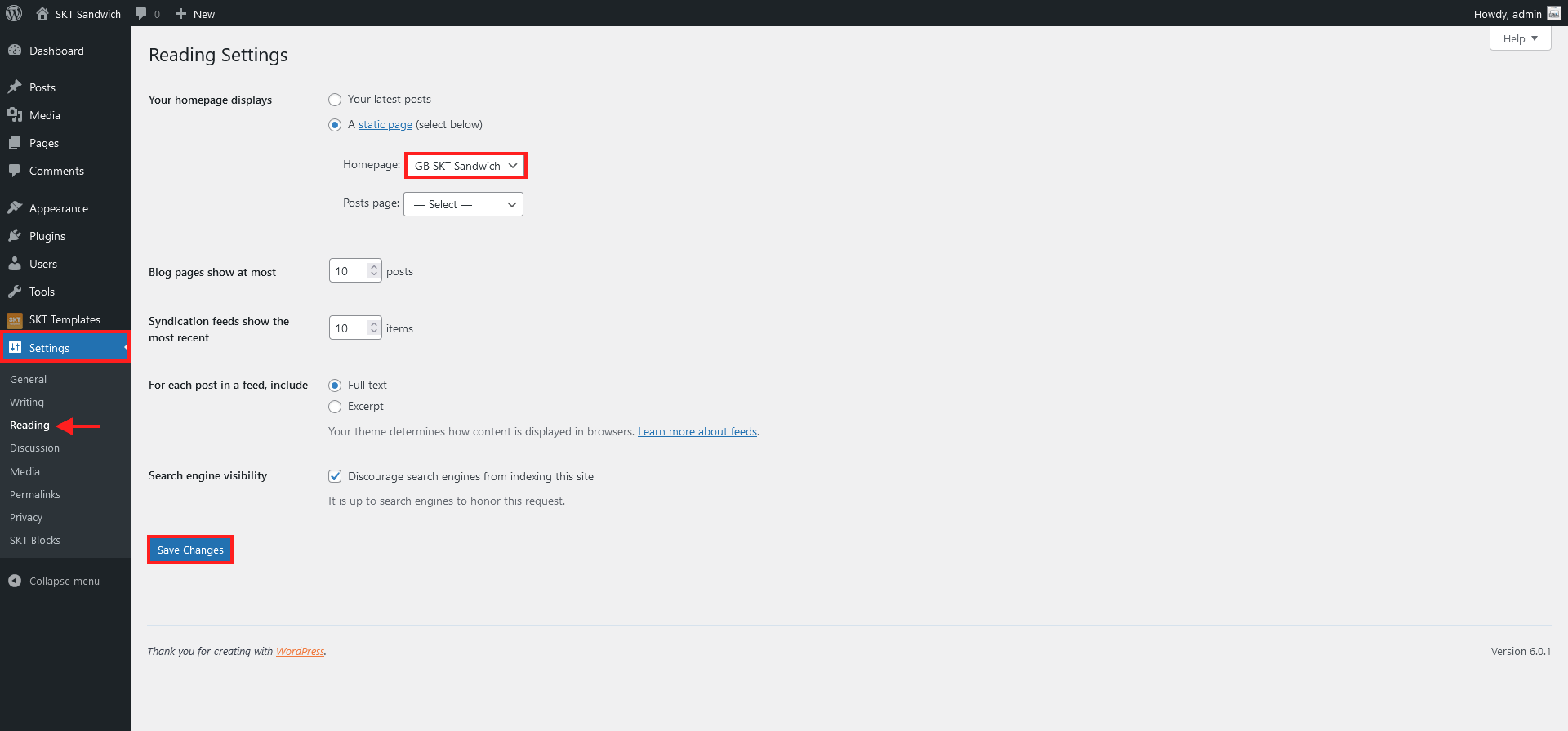1568x731 pixels.
Task: Click the plus icon next to New
Action: pos(181,14)
